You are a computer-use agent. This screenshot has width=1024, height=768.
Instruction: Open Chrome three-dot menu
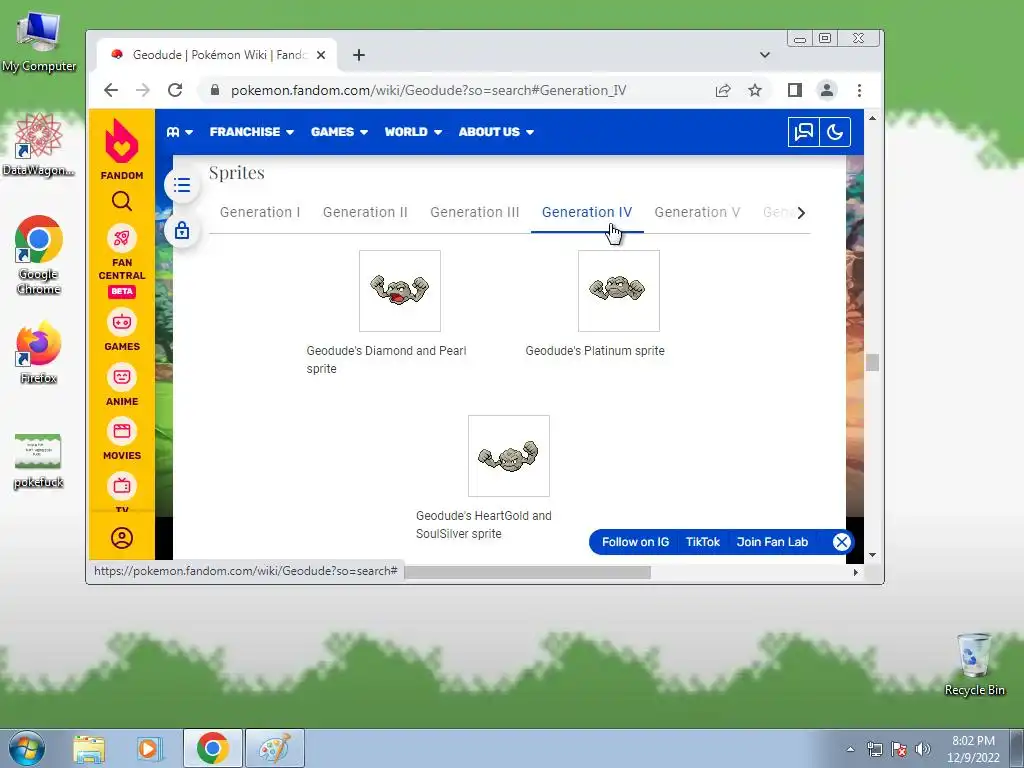pos(859,90)
